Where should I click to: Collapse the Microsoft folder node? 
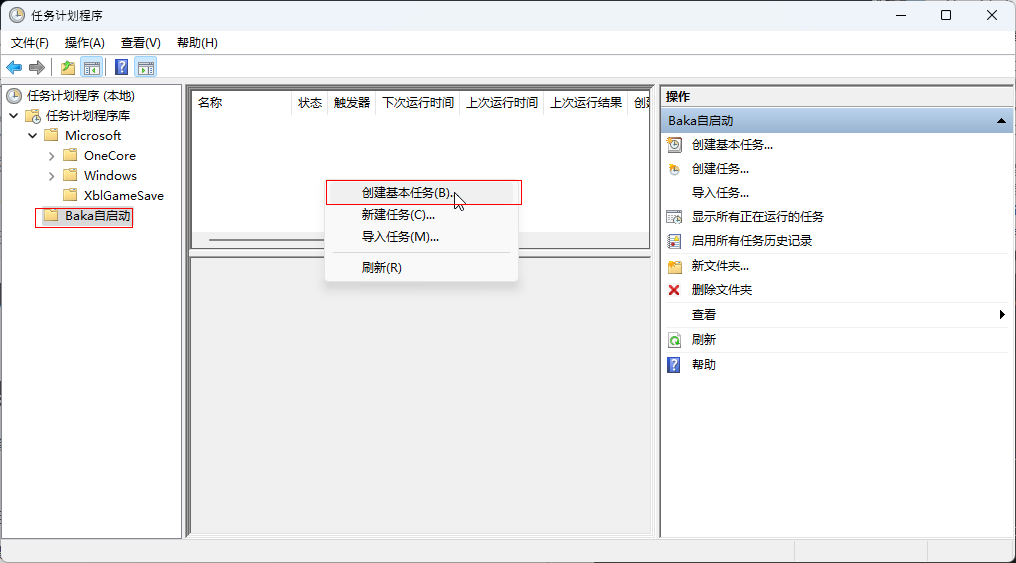(x=33, y=136)
